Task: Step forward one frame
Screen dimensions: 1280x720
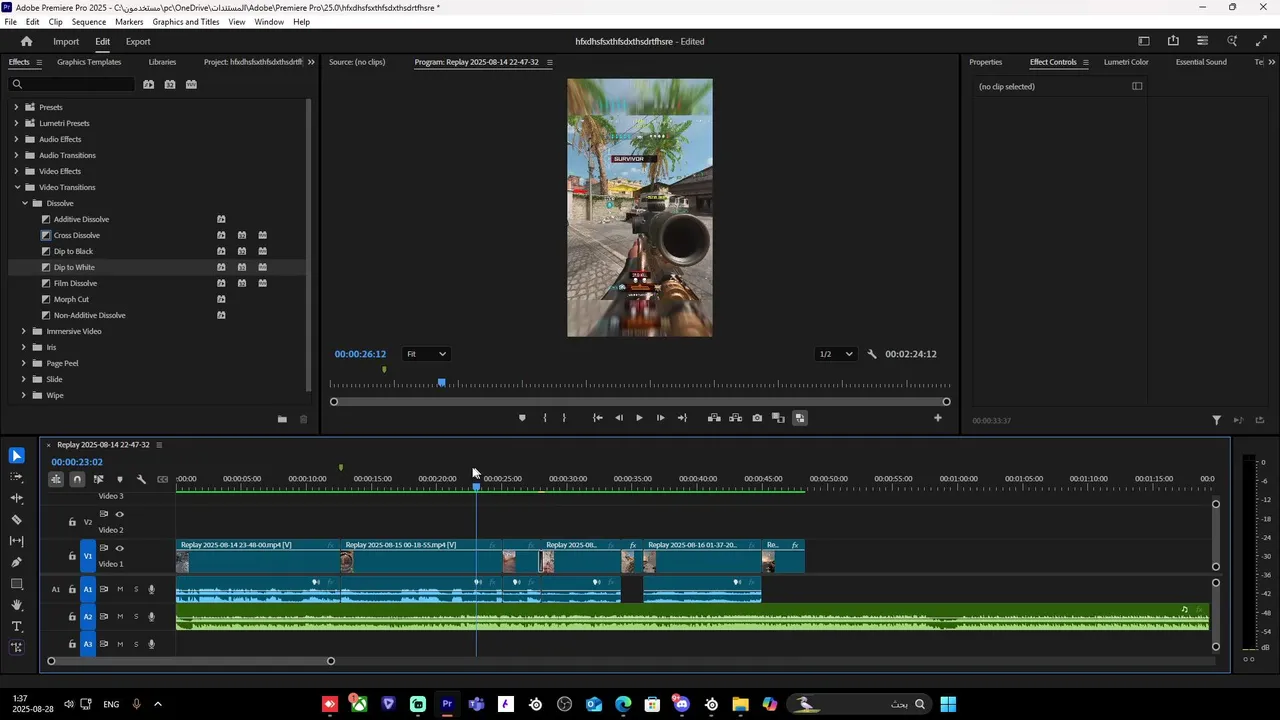Action: tap(660, 418)
